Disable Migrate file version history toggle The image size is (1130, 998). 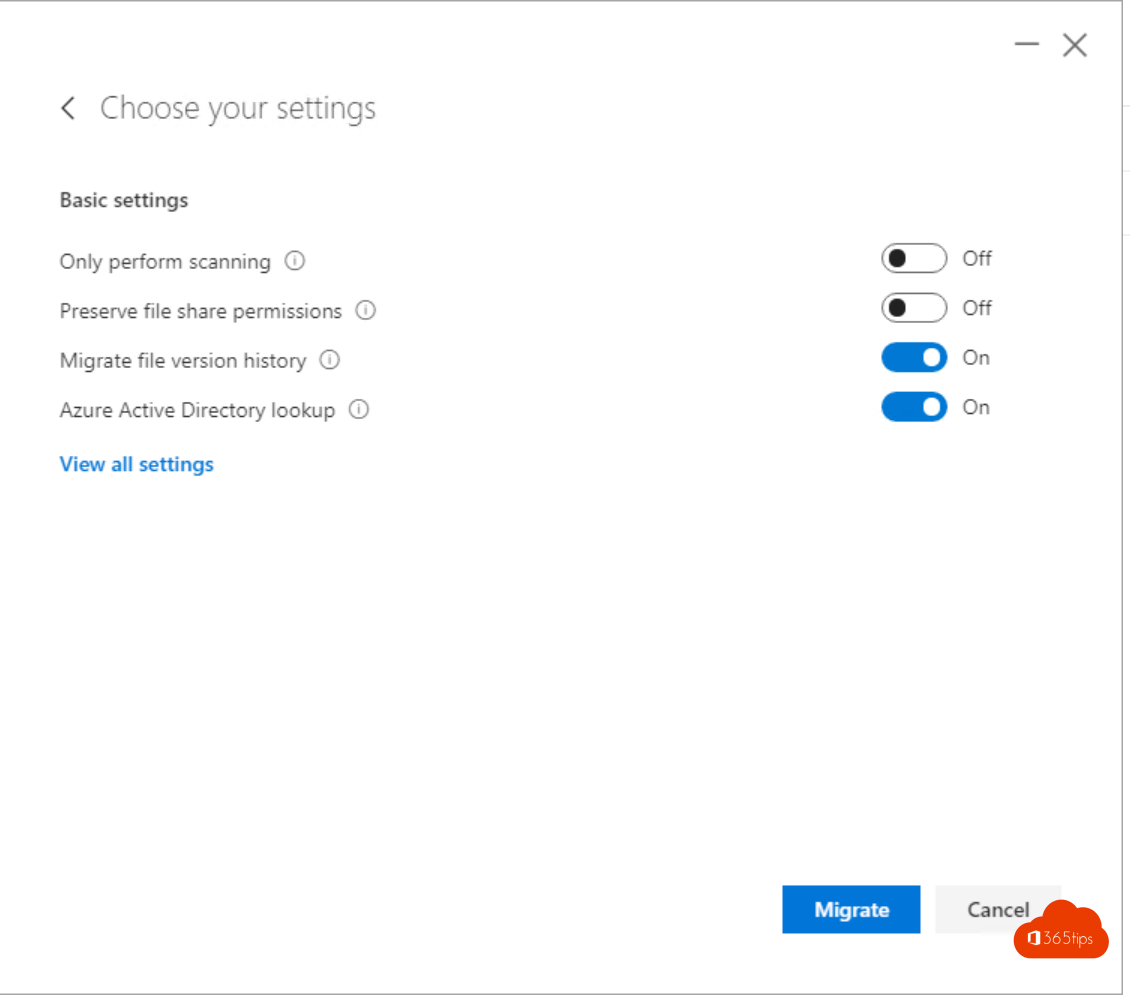pyautogui.click(x=914, y=357)
